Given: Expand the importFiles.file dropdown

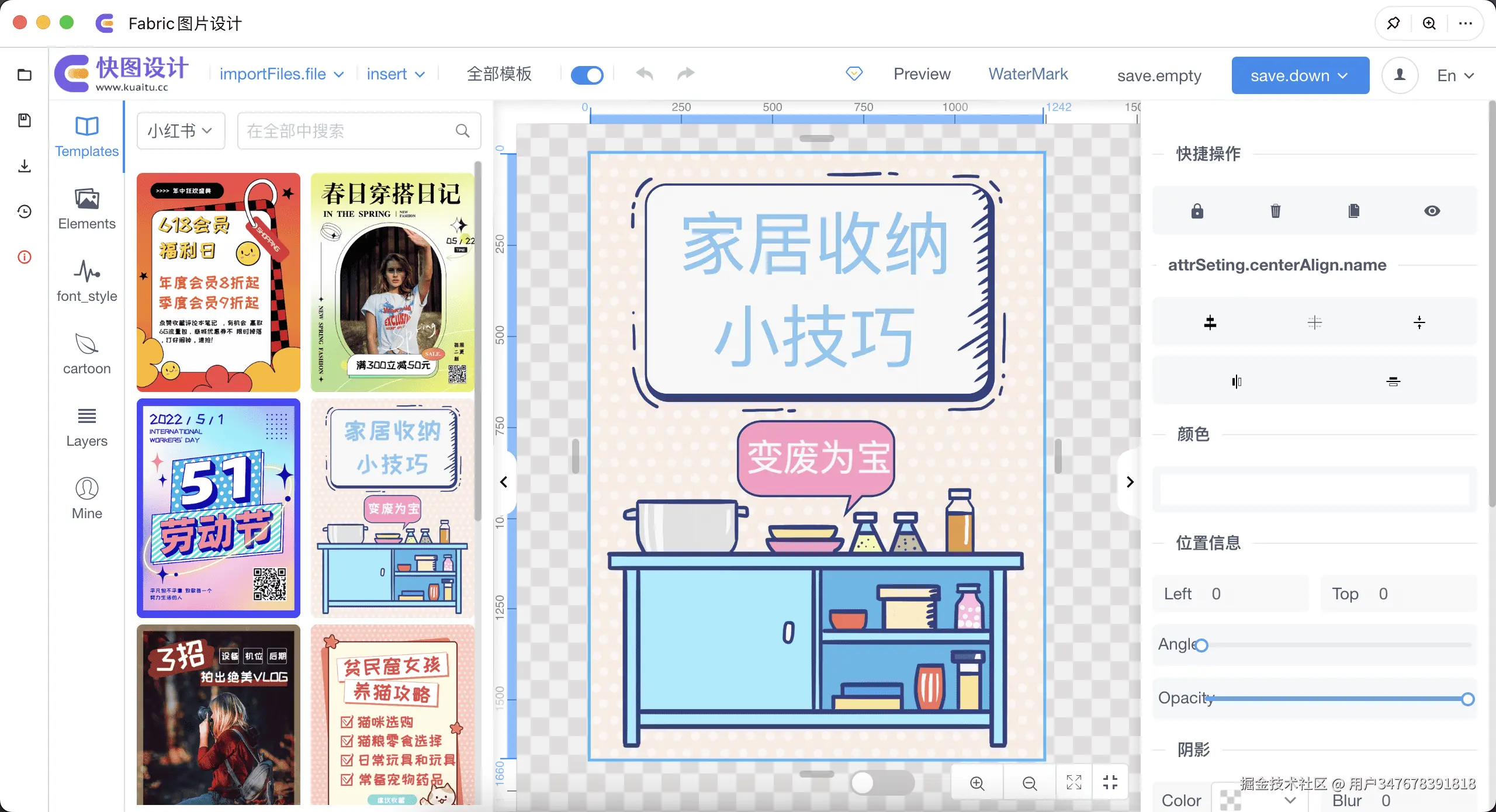Looking at the screenshot, I should coord(281,74).
